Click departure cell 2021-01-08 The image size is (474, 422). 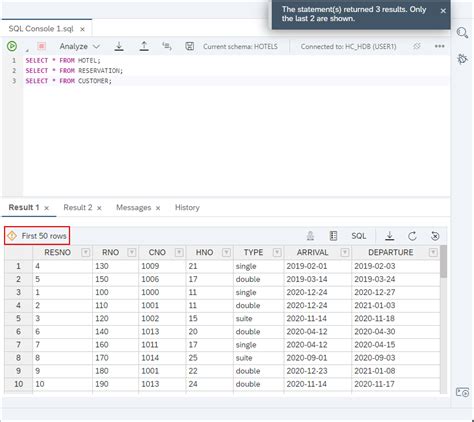396,371
